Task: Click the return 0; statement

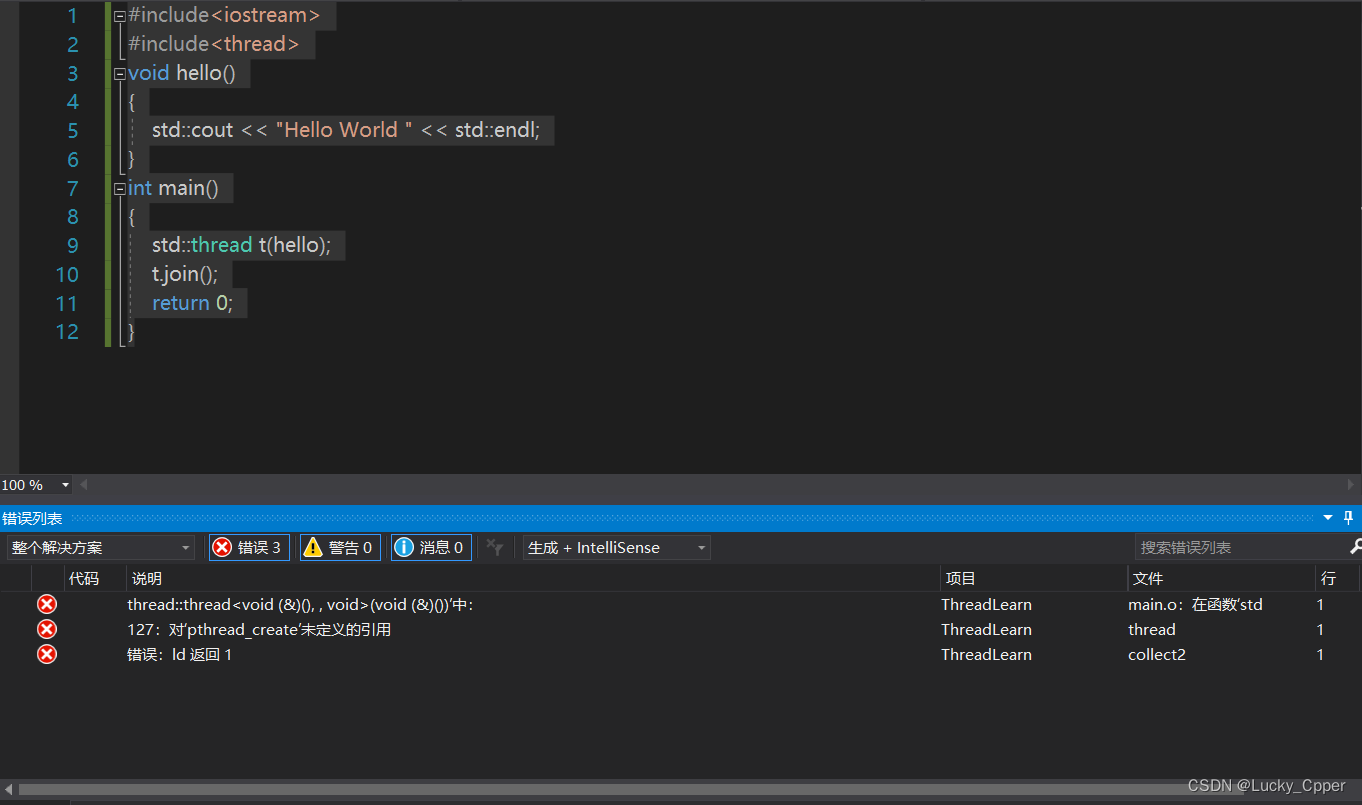Action: click(x=192, y=303)
